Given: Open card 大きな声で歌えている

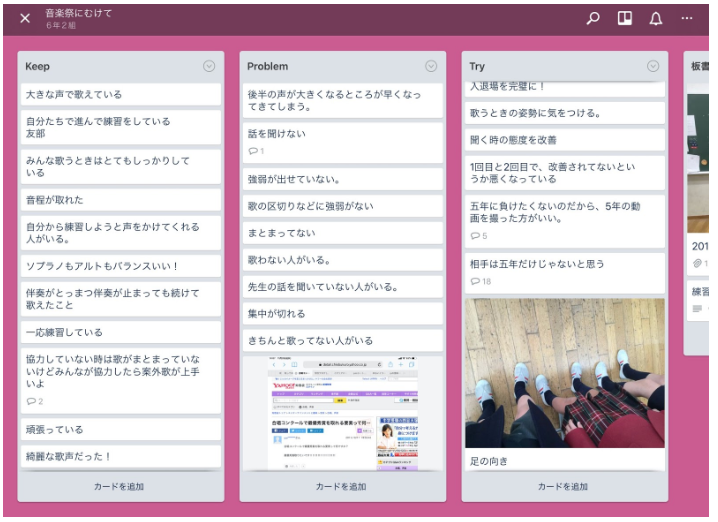Looking at the screenshot, I should pos(121,94).
